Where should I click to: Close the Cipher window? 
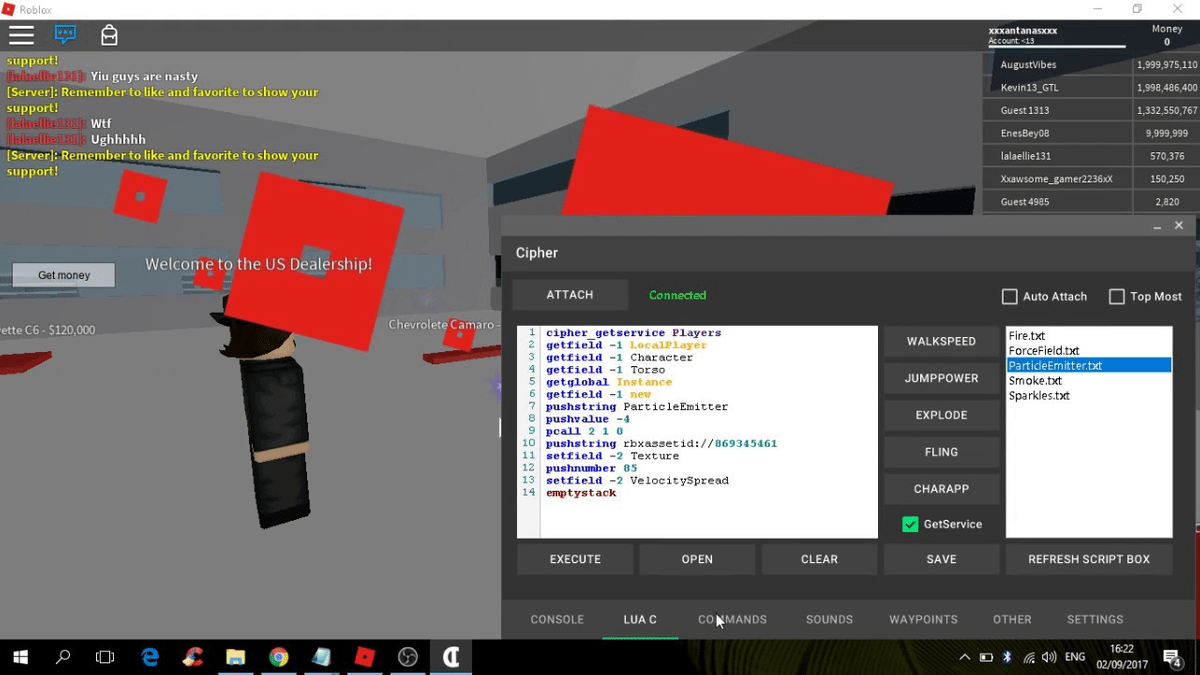pos(1179,226)
